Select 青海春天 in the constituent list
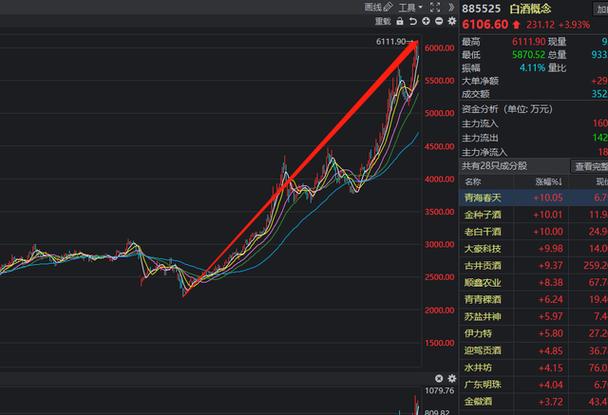 [x=484, y=199]
